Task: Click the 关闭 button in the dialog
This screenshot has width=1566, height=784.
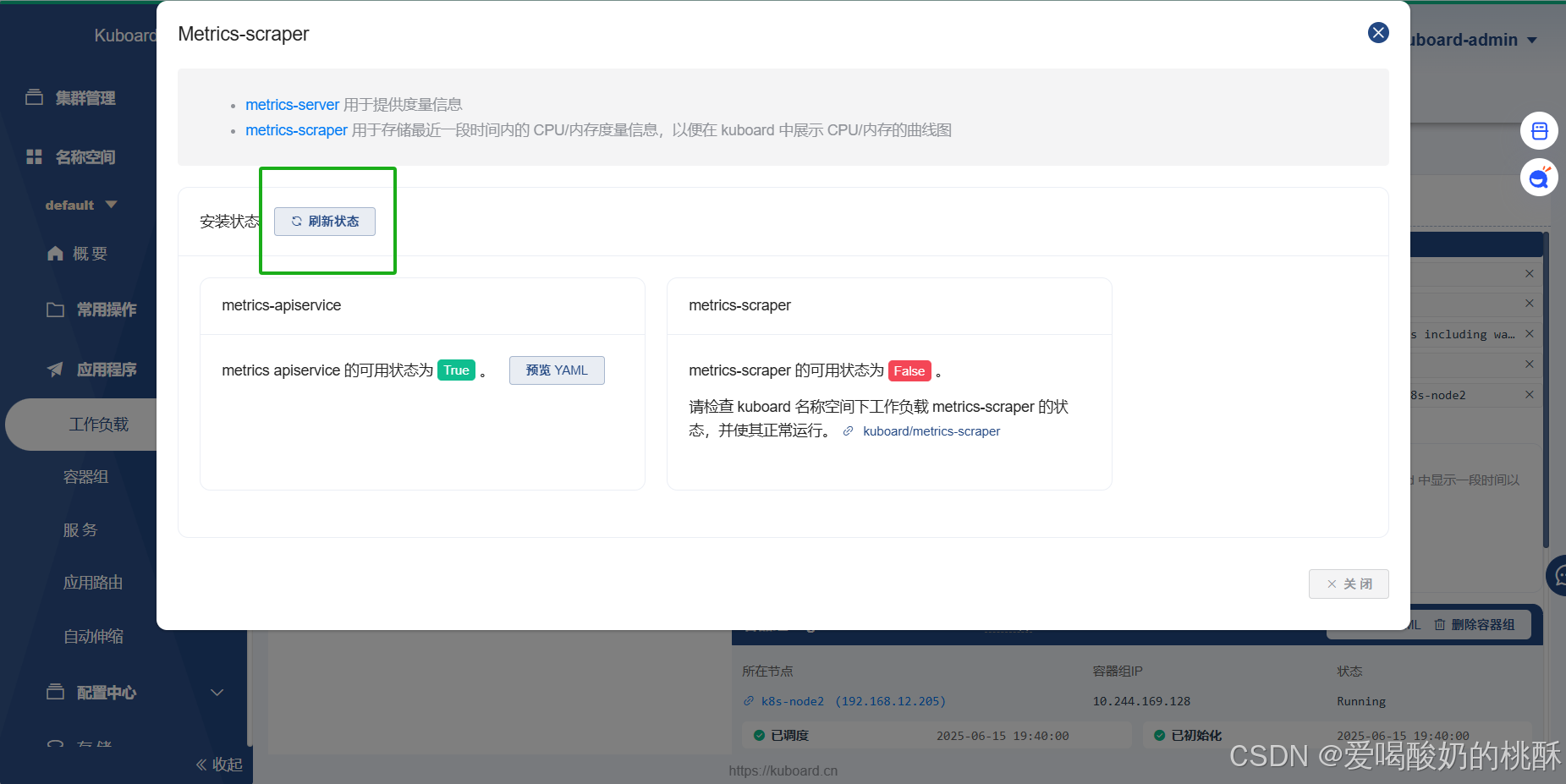Action: tap(1349, 584)
